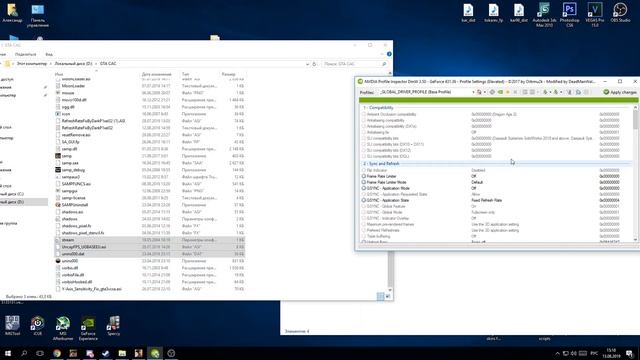Open the home profile dropdown icon next to Profiles
640x360 pixels.
coord(480,92)
